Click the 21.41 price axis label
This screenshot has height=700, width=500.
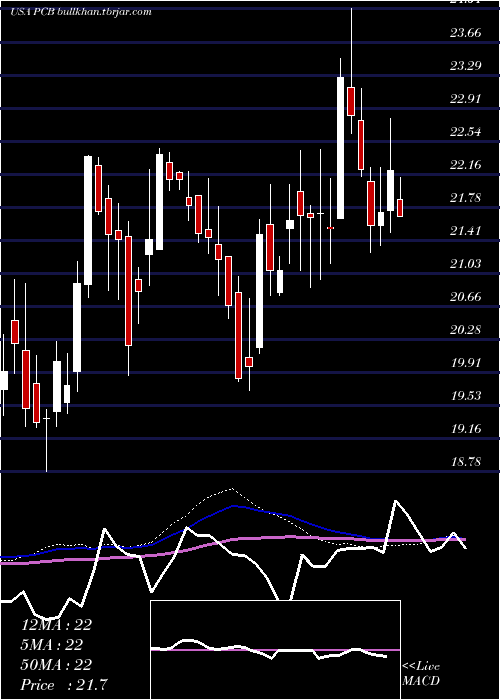coord(465,231)
